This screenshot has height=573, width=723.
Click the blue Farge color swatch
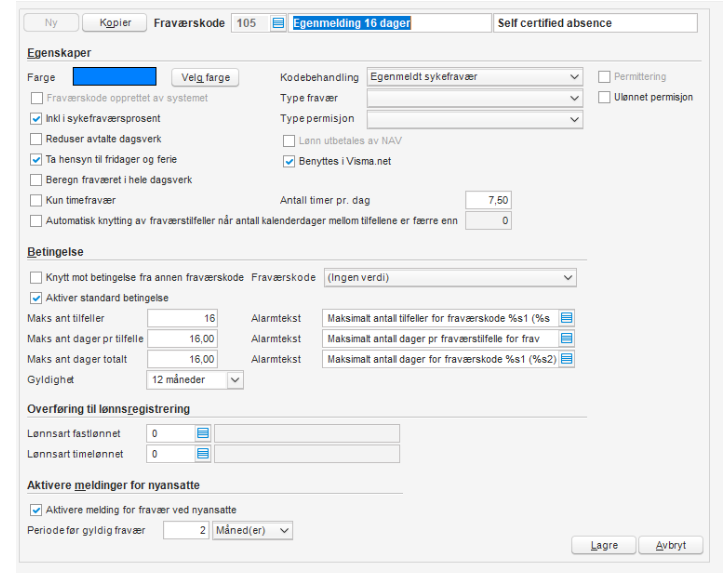click(x=115, y=76)
